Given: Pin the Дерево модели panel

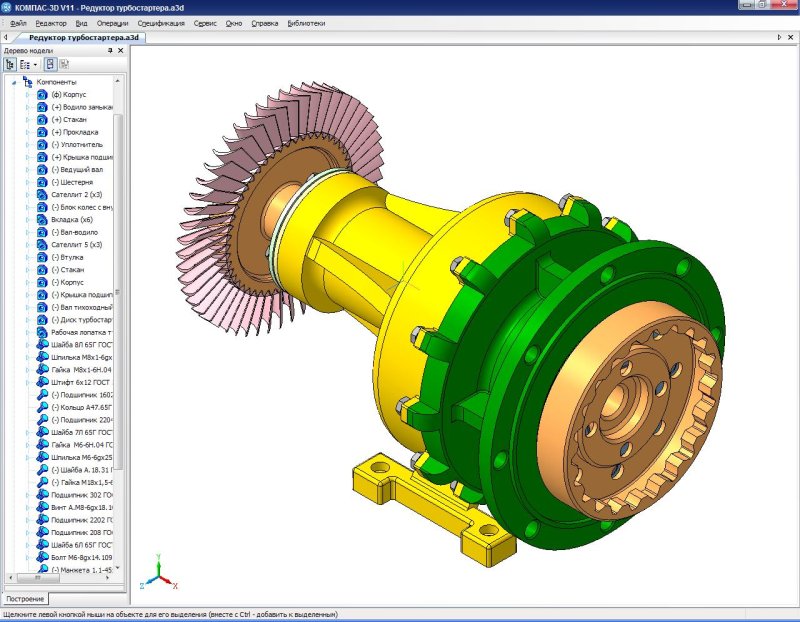Looking at the screenshot, I should (x=110, y=51).
